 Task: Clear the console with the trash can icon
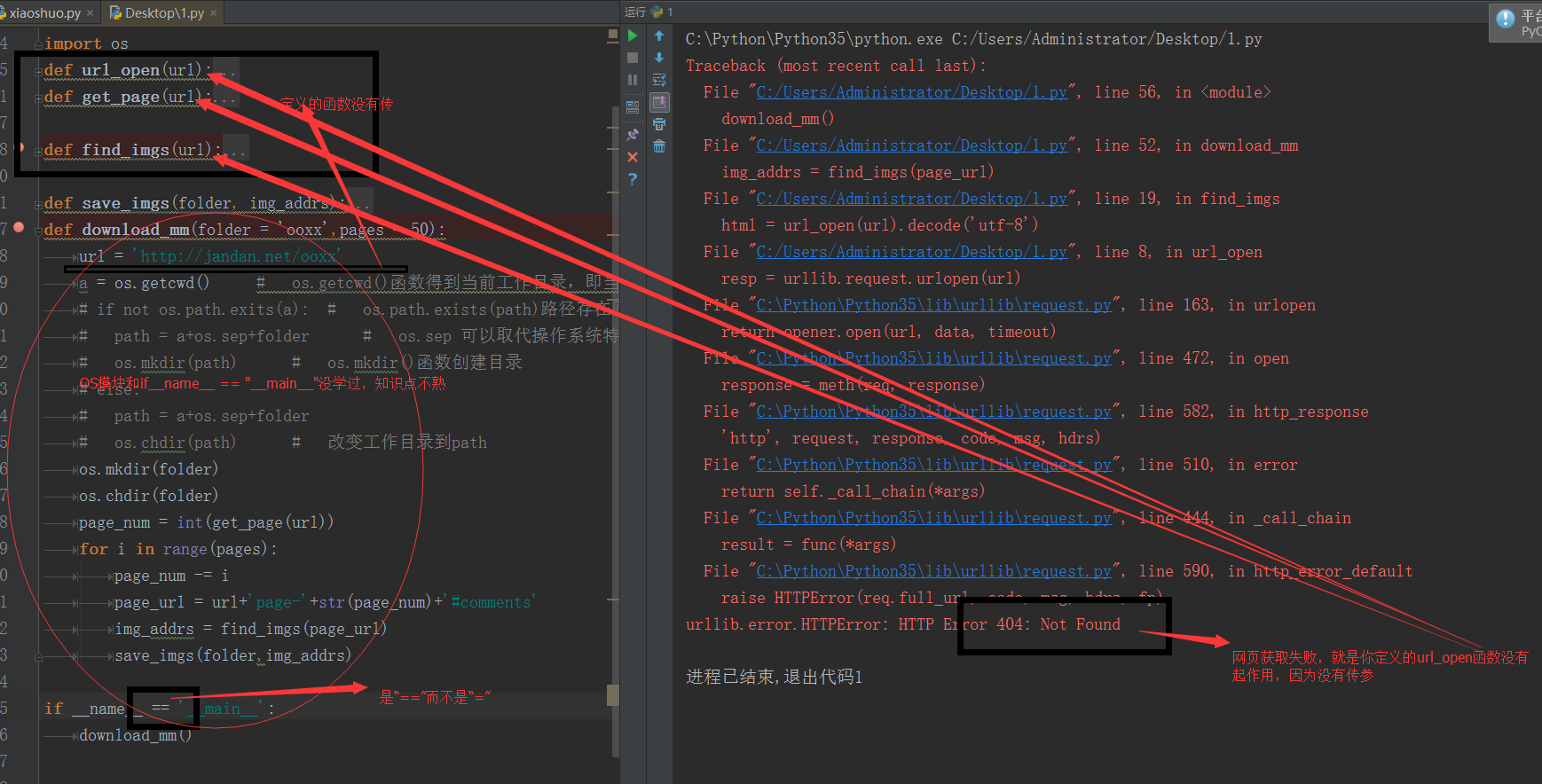click(x=659, y=146)
